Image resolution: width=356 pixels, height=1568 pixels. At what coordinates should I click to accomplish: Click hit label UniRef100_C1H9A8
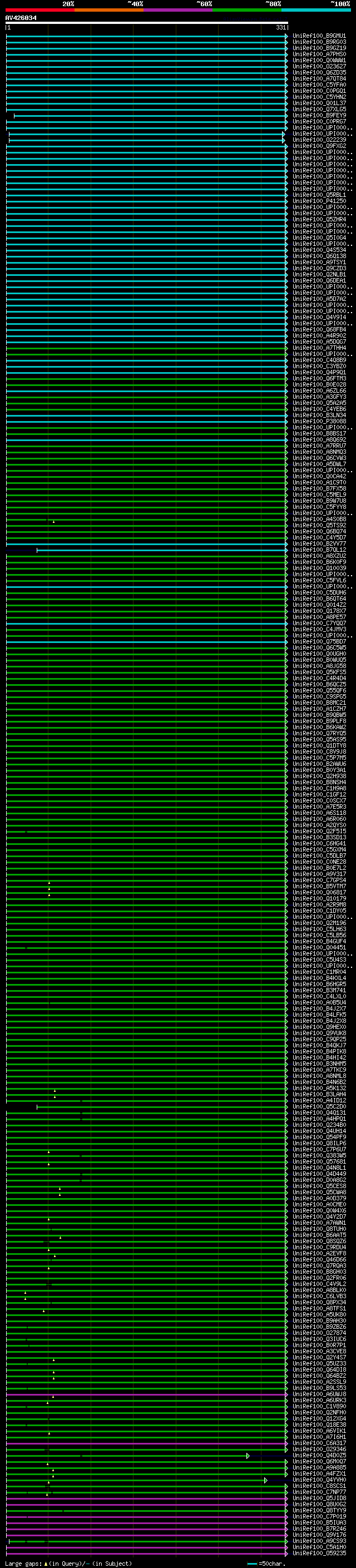tap(319, 788)
